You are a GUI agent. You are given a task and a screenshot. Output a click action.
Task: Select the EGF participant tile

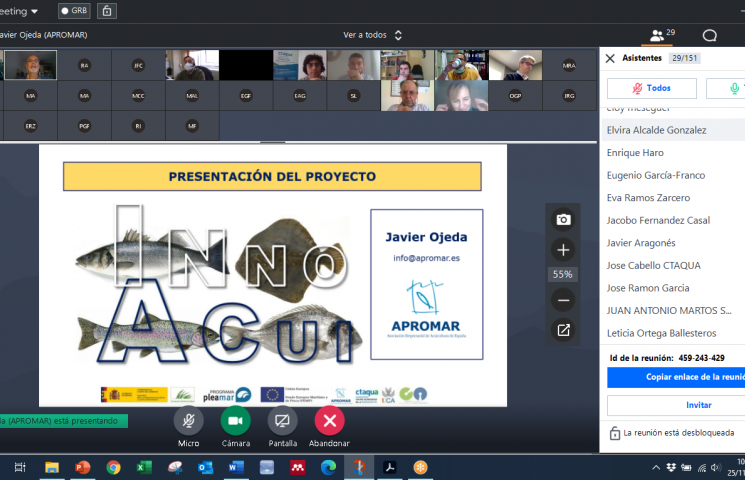[246, 96]
